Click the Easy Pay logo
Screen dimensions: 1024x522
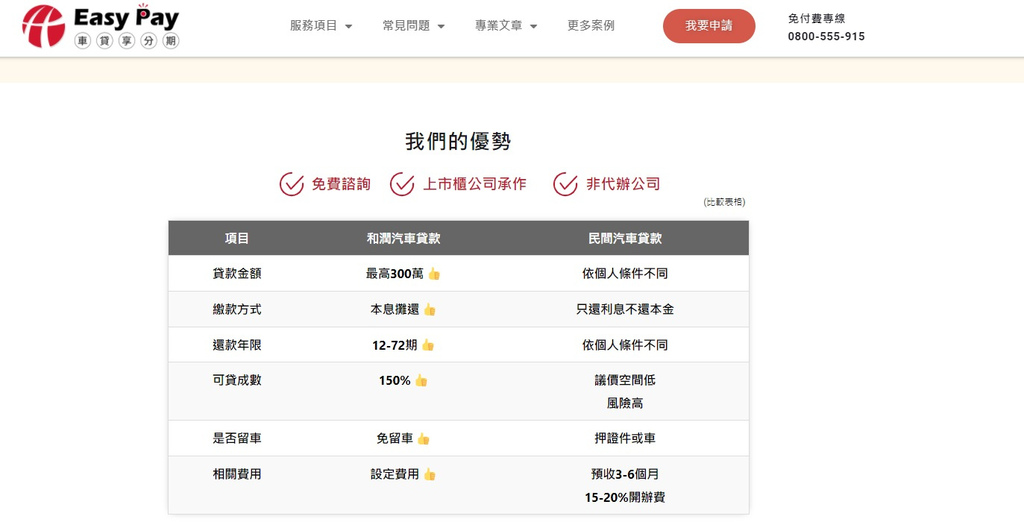point(100,27)
